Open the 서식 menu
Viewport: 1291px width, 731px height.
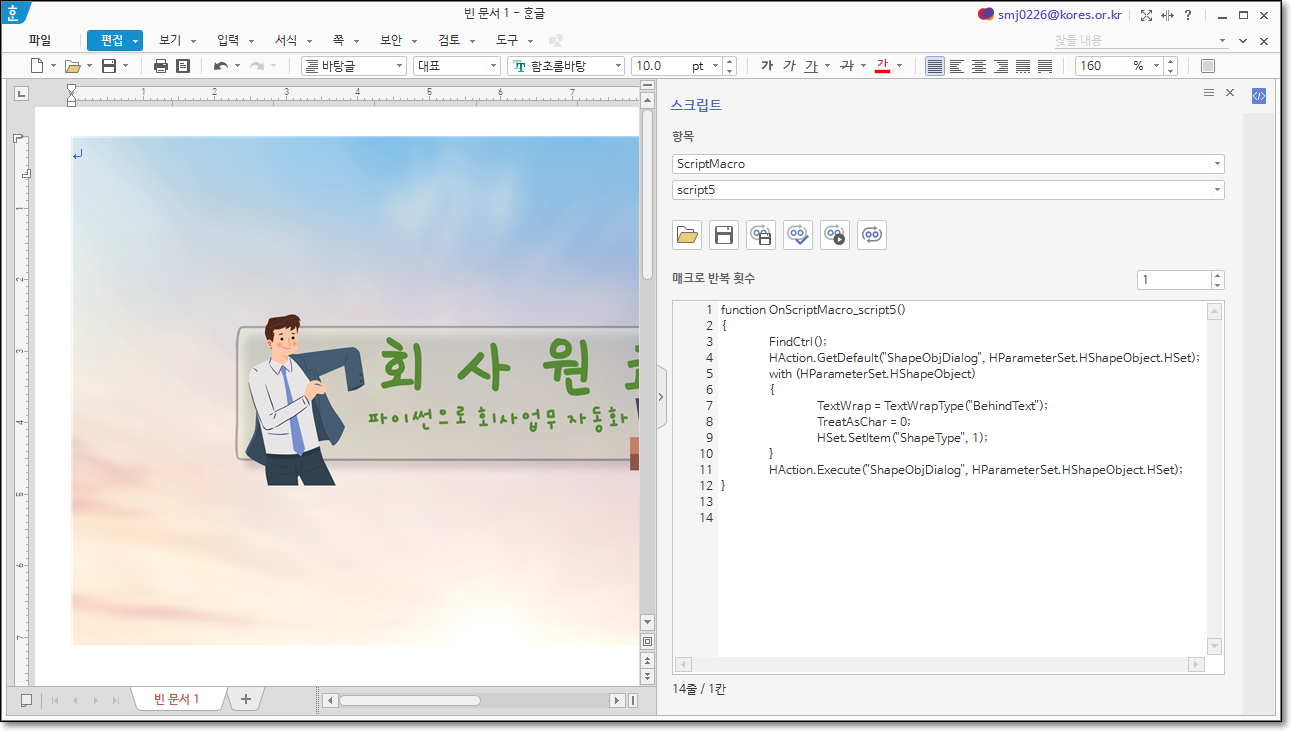point(286,40)
